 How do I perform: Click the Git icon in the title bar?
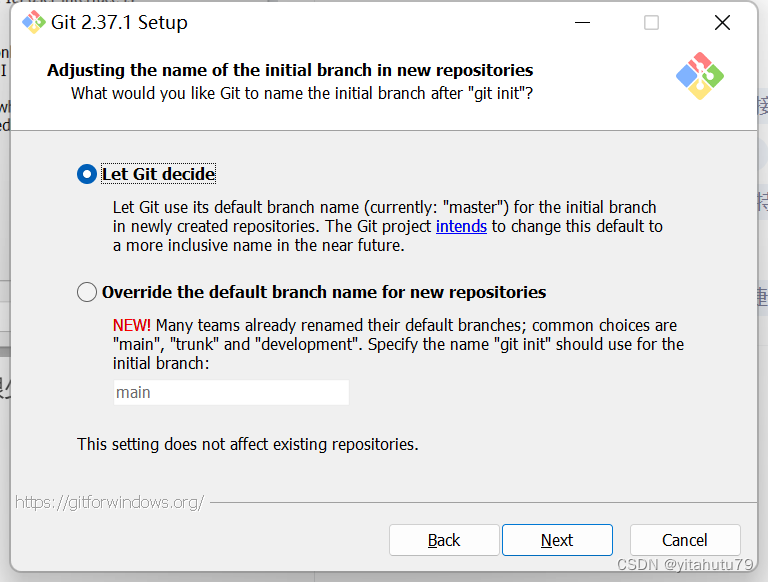tap(33, 22)
